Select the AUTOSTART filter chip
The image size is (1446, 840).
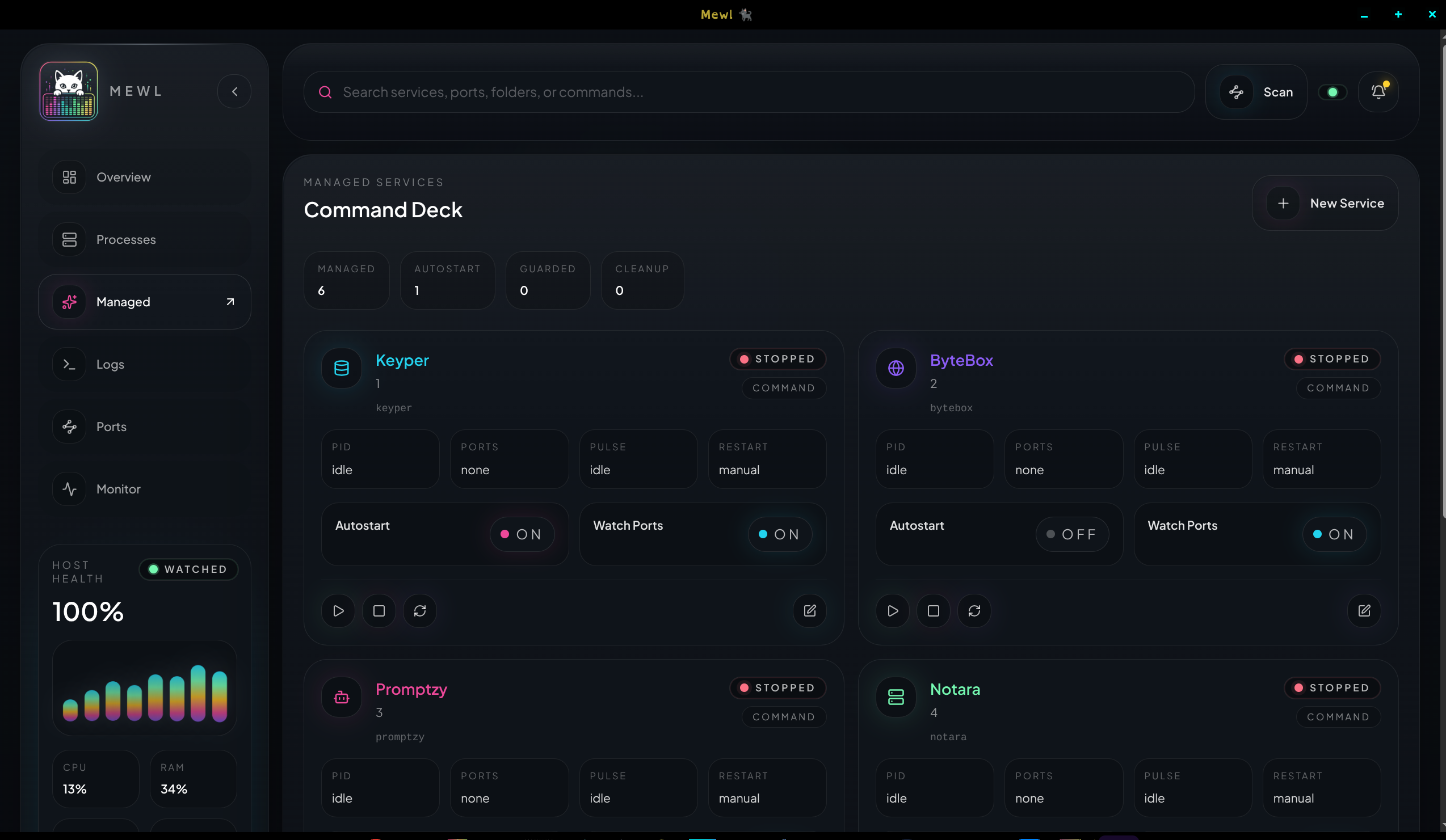pyautogui.click(x=447, y=280)
